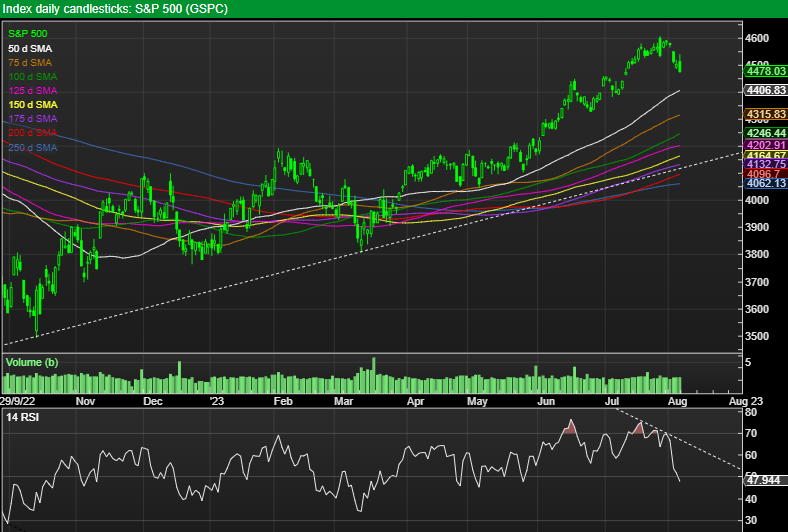Screen dimensions: 788x532
Task: Select the 150 d SMA legend label
Action: [33, 105]
